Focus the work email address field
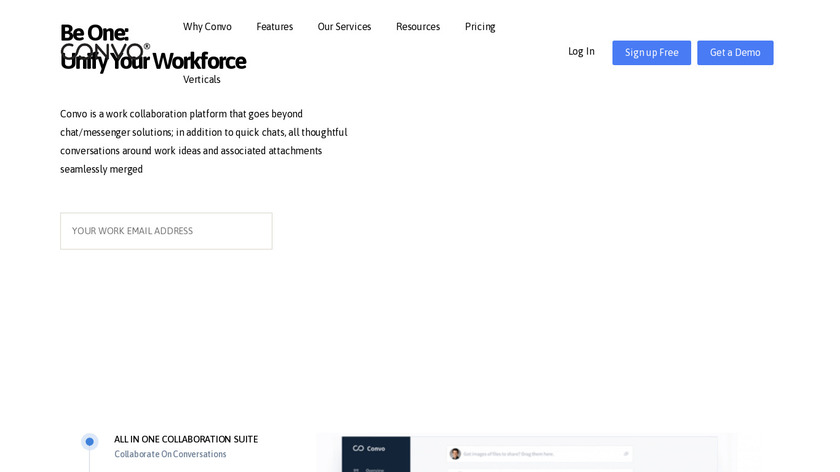 [x=166, y=231]
